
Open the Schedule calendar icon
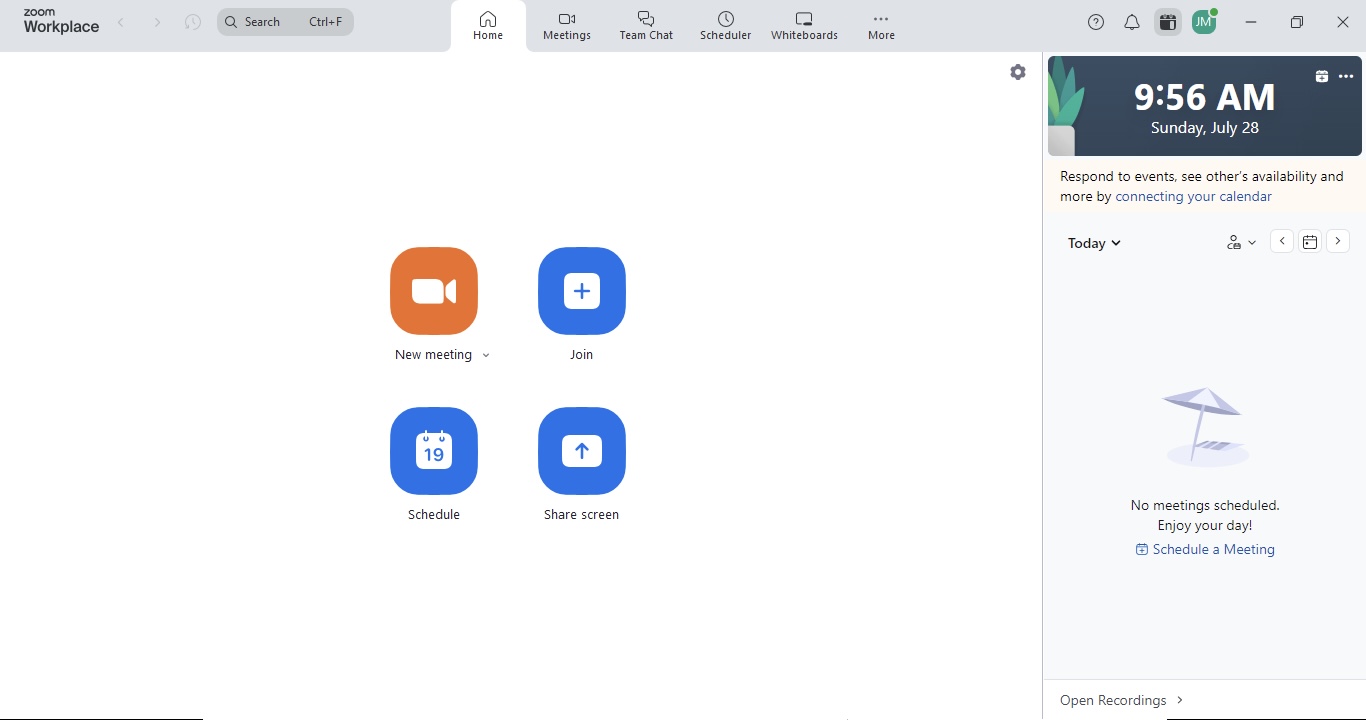pyautogui.click(x=434, y=451)
